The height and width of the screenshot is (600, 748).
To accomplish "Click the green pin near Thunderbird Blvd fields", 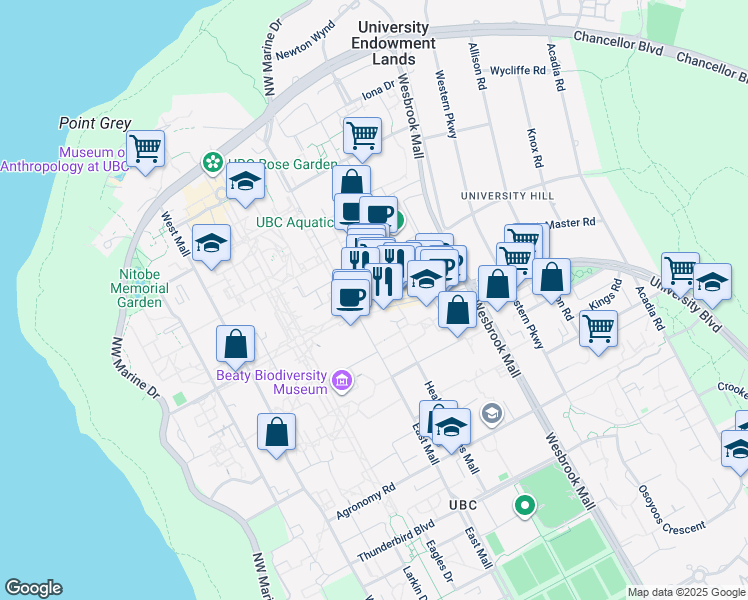I will click(525, 506).
